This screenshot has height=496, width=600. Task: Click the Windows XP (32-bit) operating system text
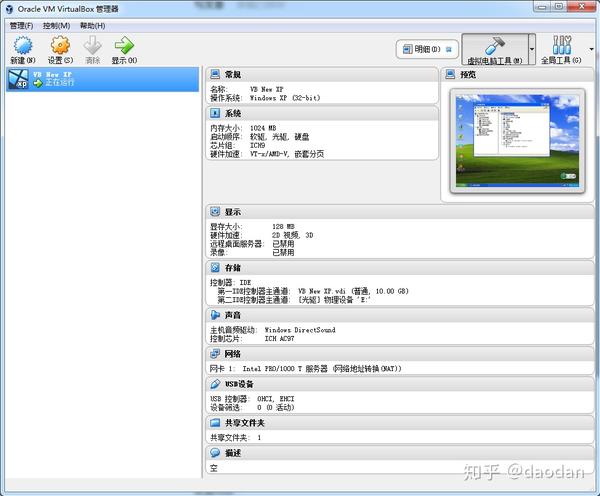pyautogui.click(x=285, y=98)
